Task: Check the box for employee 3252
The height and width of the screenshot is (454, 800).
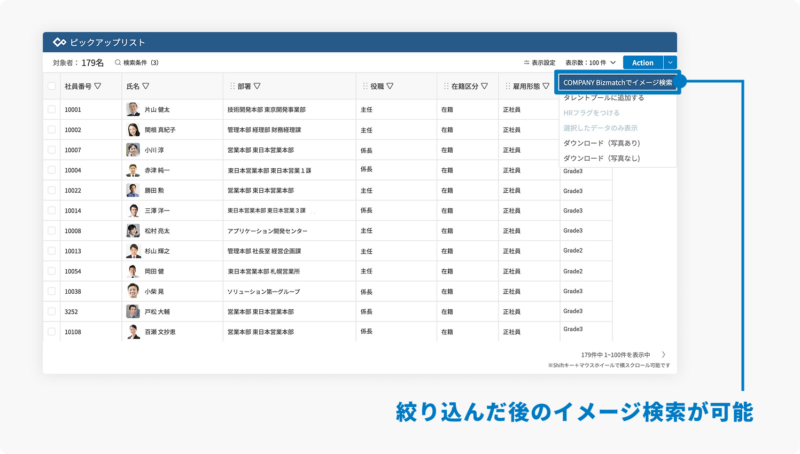Action: point(52,311)
